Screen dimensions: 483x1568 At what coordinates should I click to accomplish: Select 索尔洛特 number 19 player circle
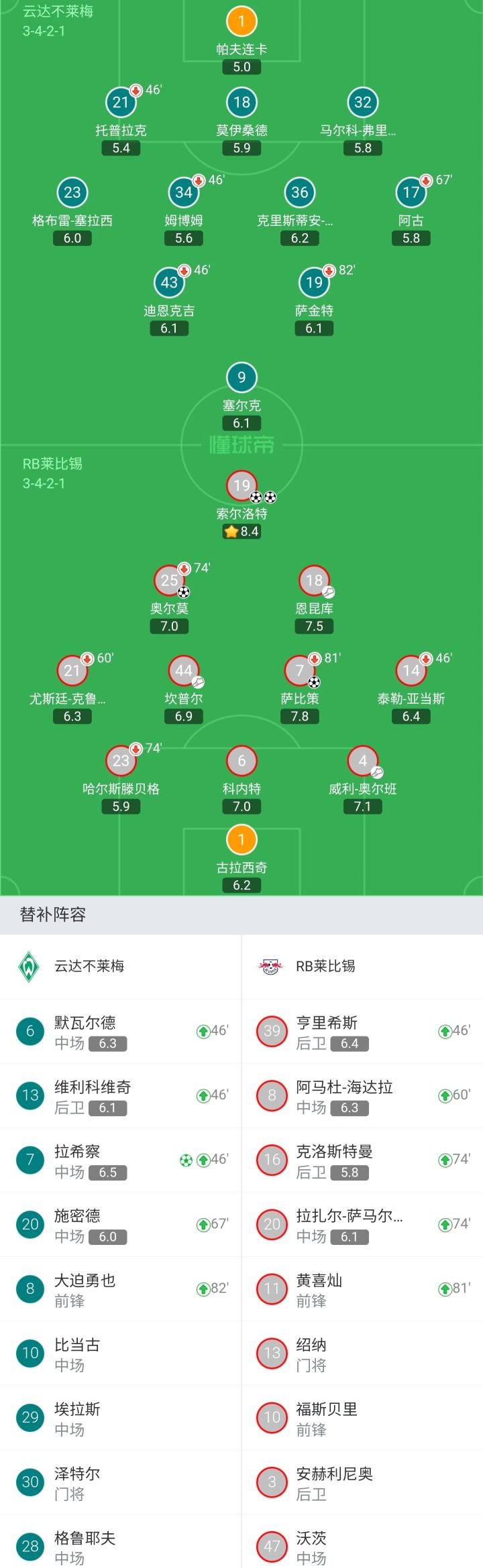(241, 485)
